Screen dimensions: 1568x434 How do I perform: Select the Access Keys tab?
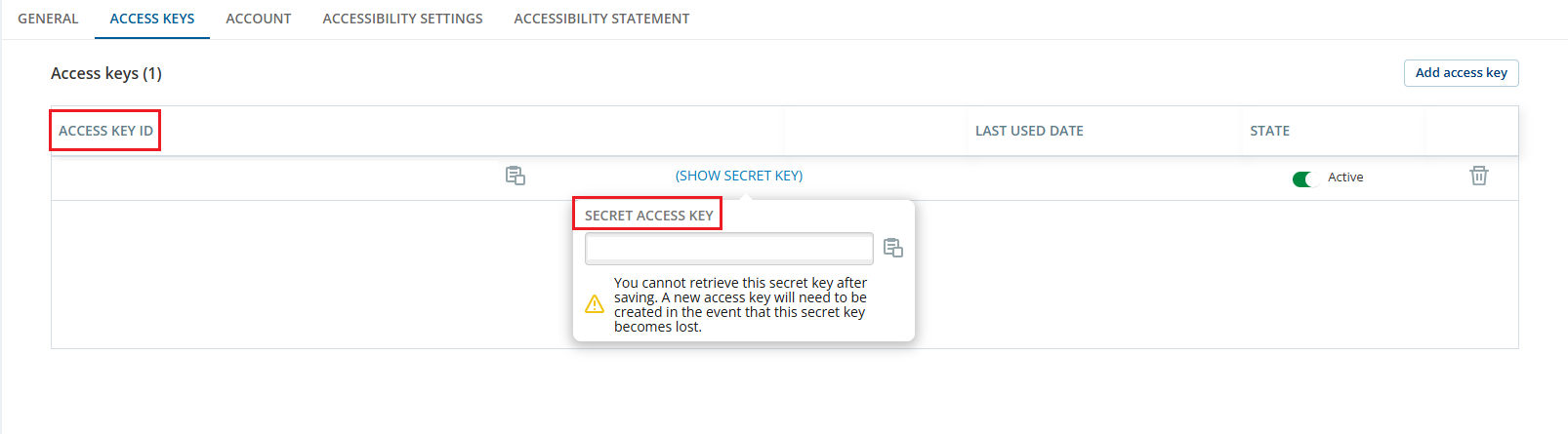tap(152, 19)
